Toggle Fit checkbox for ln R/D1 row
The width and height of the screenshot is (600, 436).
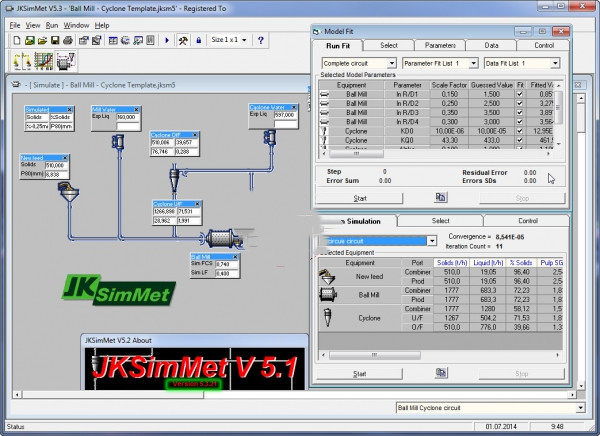(520, 94)
